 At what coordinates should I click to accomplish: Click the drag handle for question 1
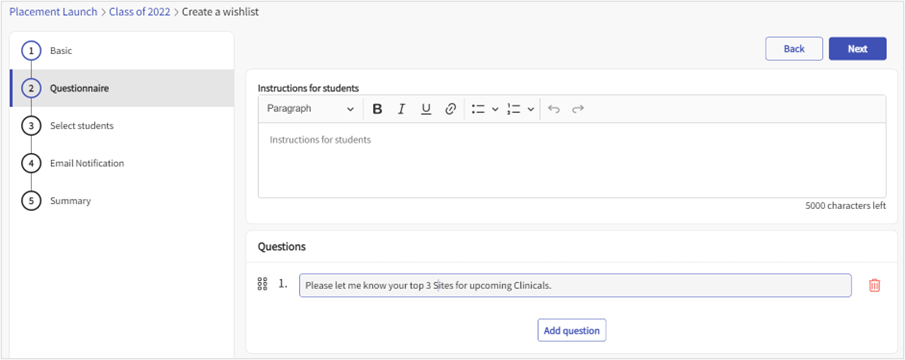[x=262, y=284]
